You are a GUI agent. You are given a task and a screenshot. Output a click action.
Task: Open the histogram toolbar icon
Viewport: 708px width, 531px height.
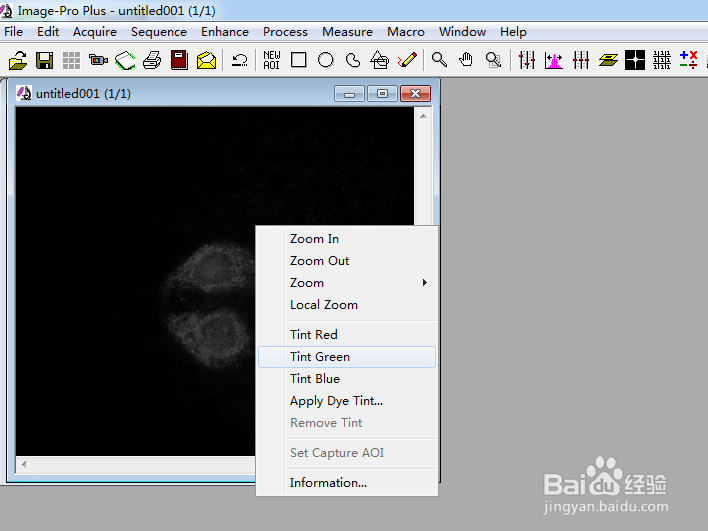tap(554, 60)
